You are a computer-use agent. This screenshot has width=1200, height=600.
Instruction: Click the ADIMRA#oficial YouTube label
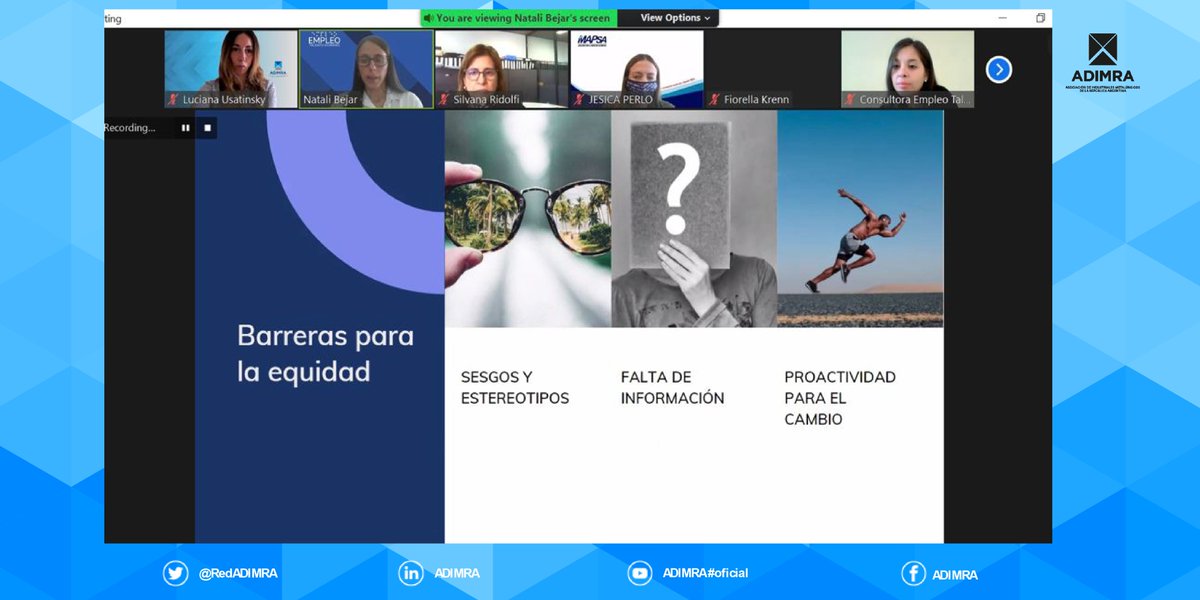tap(705, 573)
